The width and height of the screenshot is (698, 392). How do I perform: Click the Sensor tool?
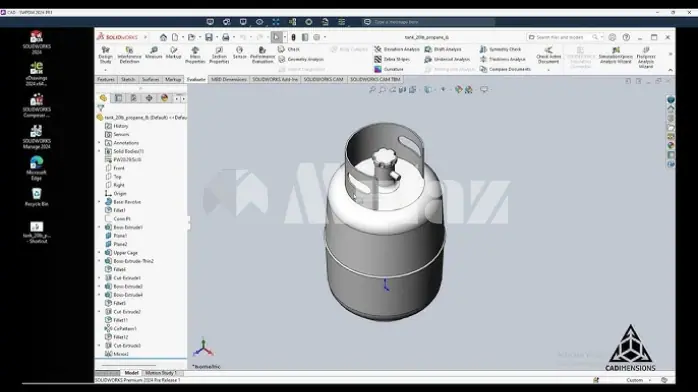click(239, 53)
